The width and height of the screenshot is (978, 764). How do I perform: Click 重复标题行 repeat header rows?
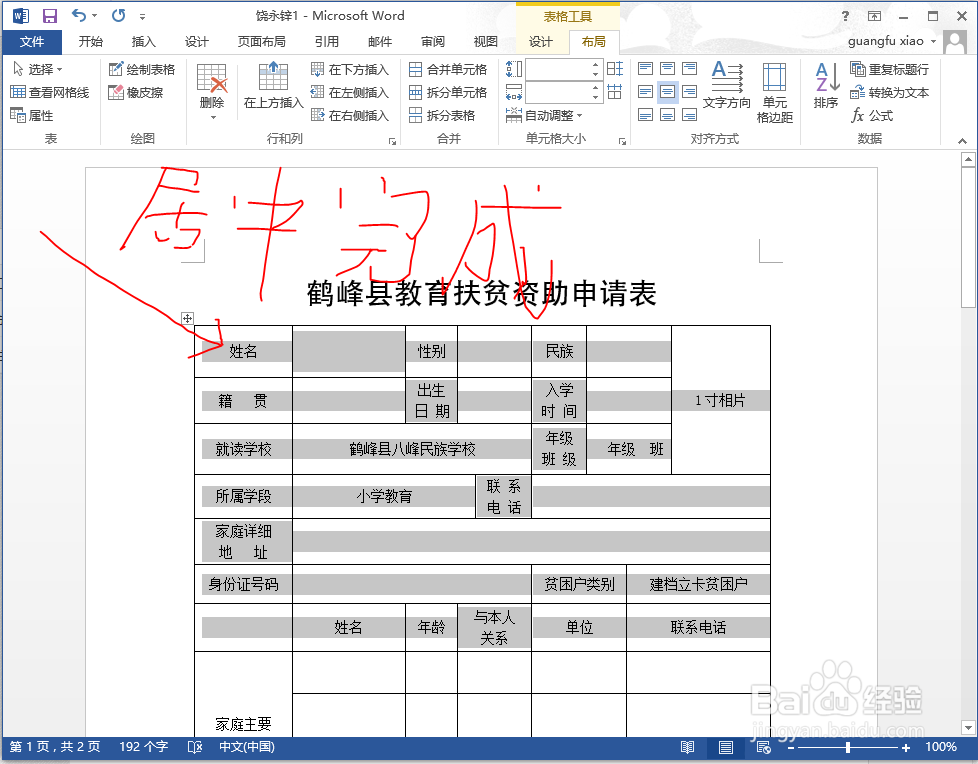pyautogui.click(x=890, y=69)
